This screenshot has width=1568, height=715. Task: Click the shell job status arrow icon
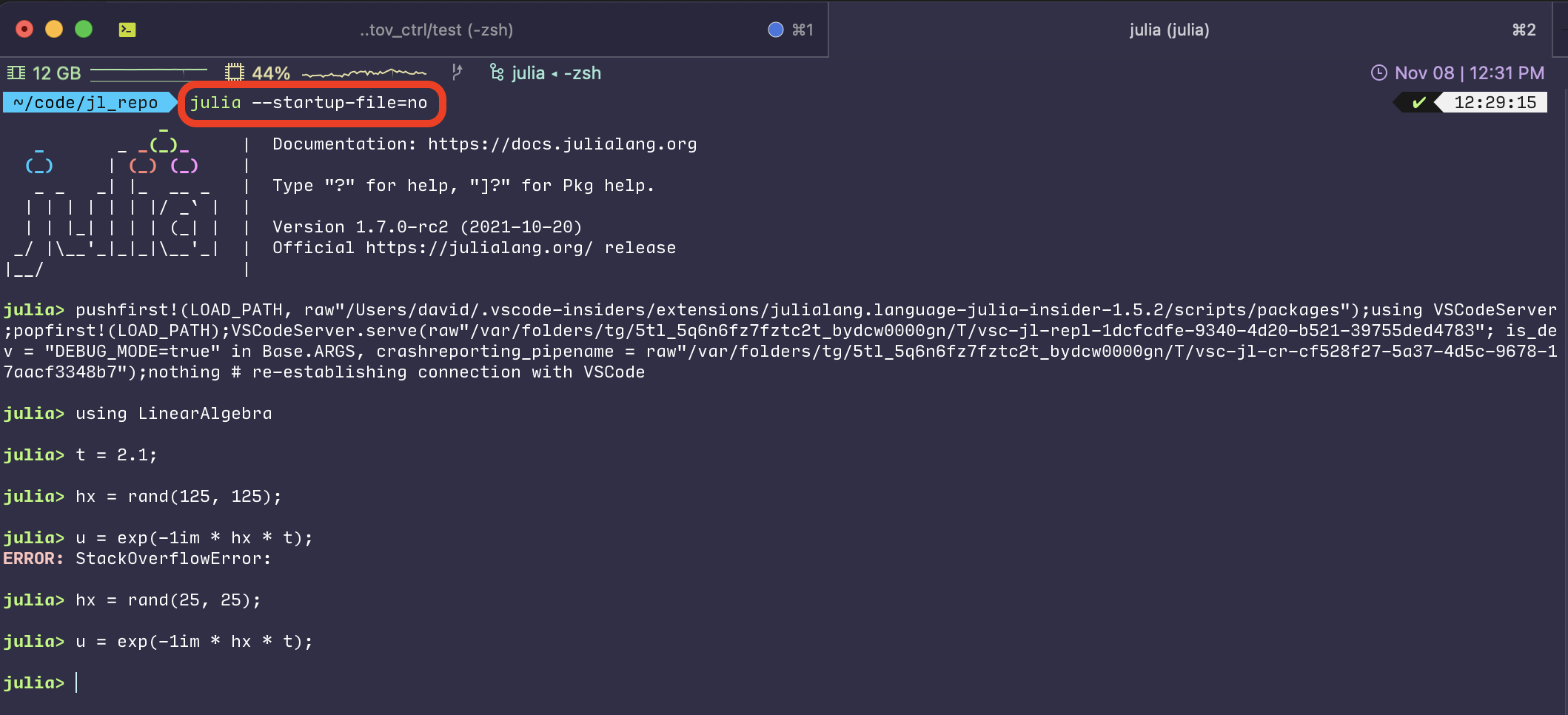pyautogui.click(x=458, y=72)
